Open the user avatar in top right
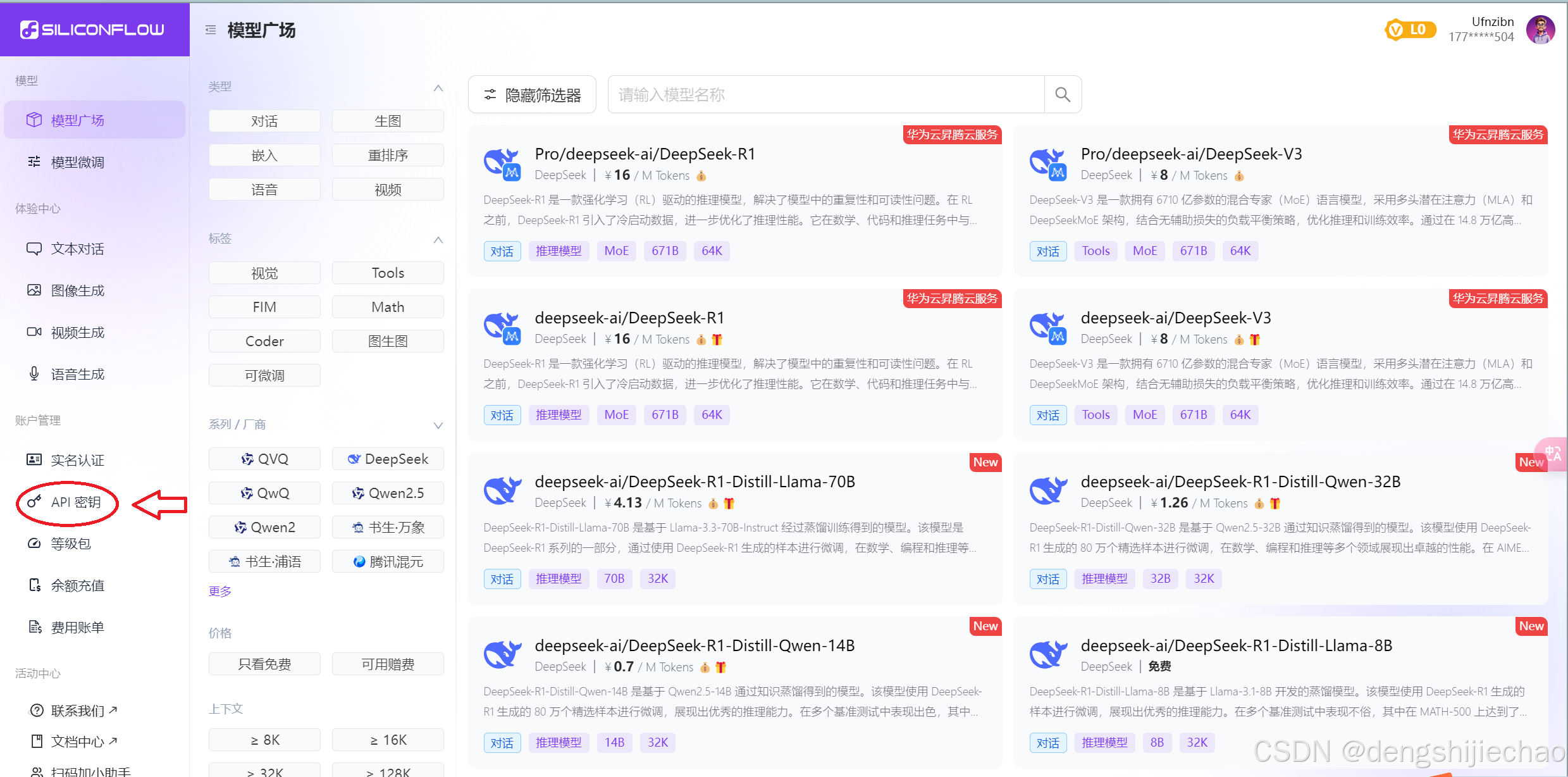The width and height of the screenshot is (1568, 777). tap(1540, 30)
